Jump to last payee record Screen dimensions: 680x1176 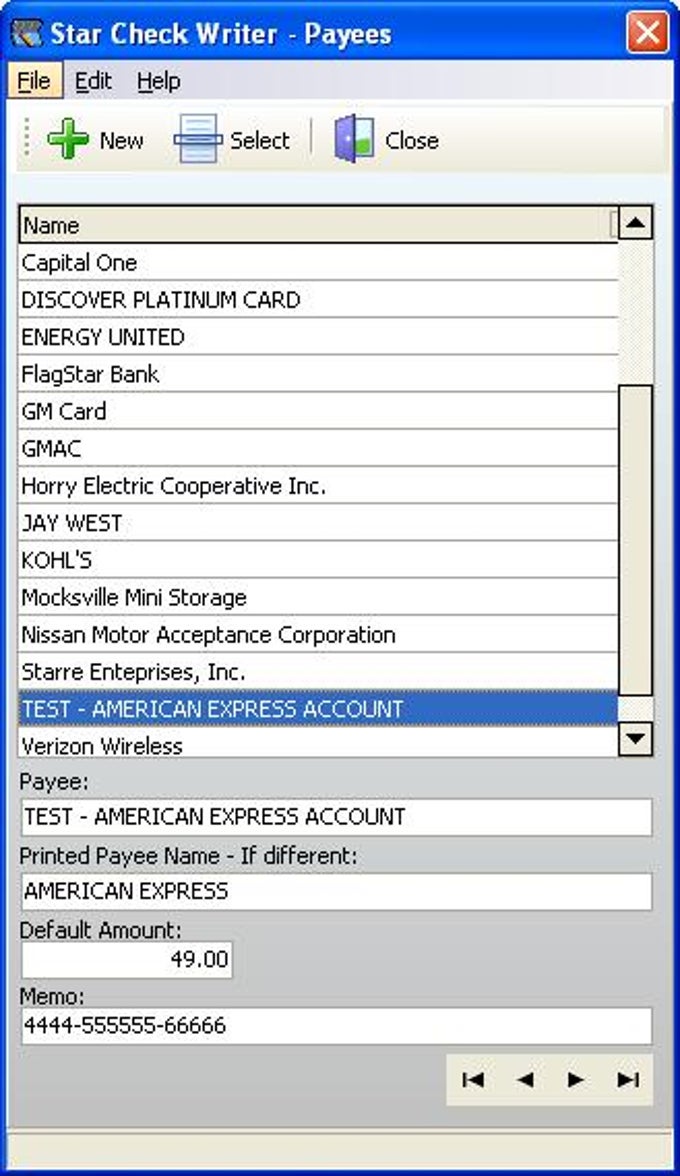[628, 1079]
